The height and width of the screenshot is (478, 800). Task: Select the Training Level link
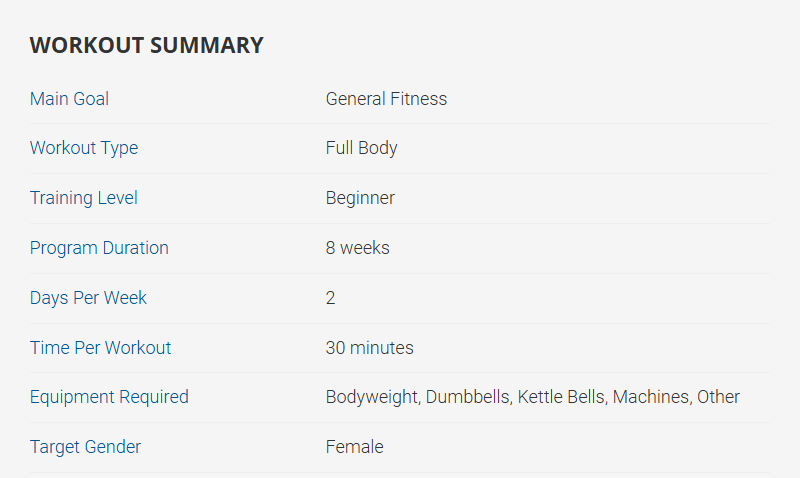pyautogui.click(x=84, y=198)
